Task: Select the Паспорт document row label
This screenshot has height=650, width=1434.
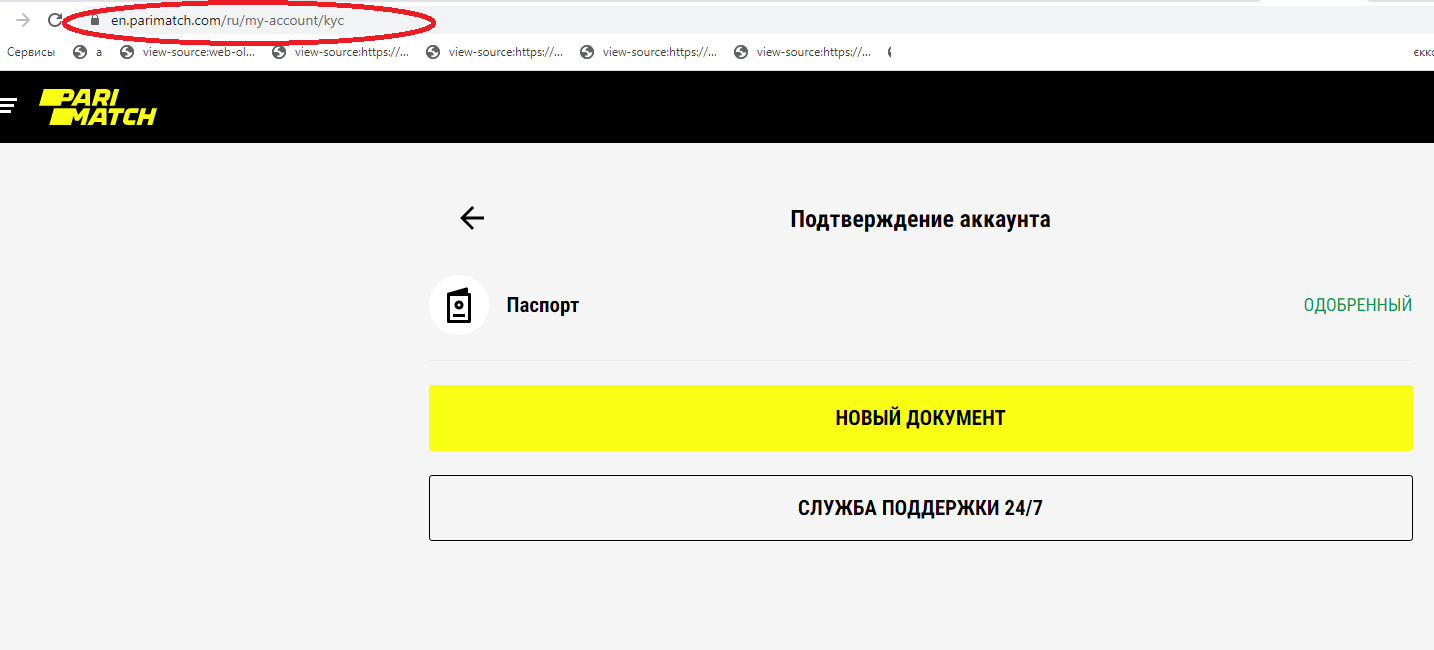Action: [x=542, y=305]
